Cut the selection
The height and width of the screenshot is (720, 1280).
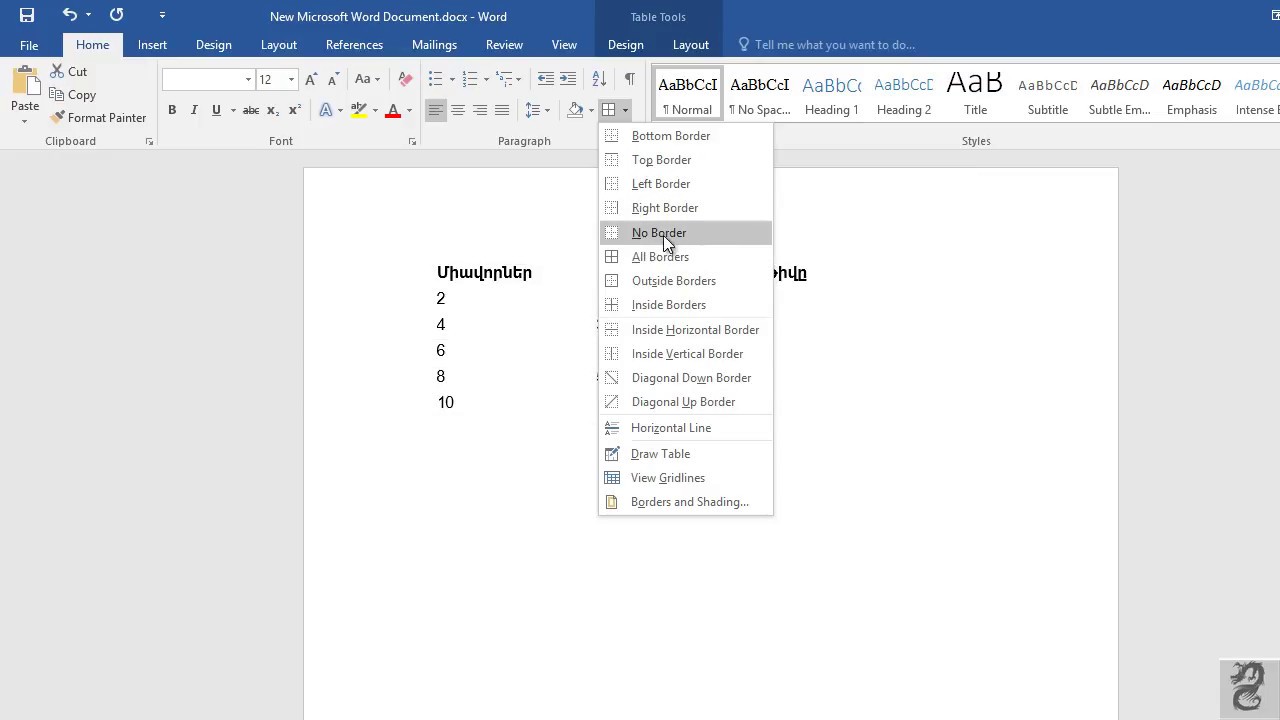[69, 72]
